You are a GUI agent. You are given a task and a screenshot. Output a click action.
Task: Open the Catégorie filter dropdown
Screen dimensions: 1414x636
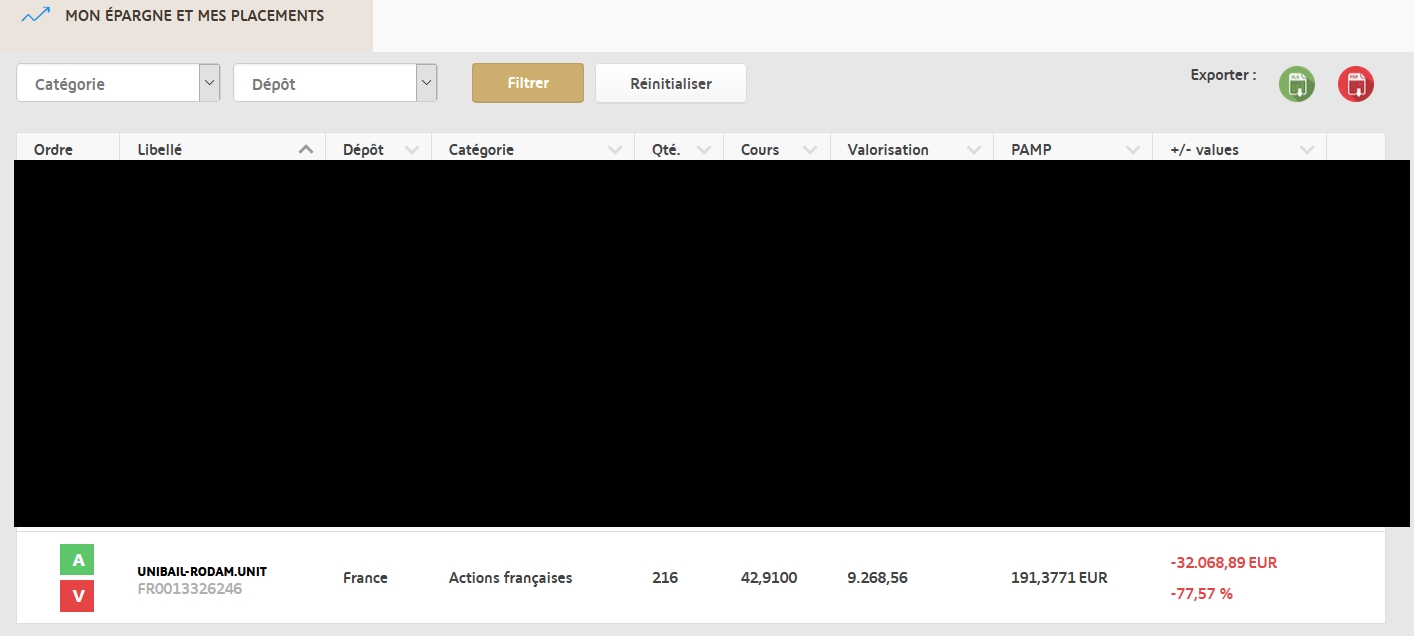[118, 83]
